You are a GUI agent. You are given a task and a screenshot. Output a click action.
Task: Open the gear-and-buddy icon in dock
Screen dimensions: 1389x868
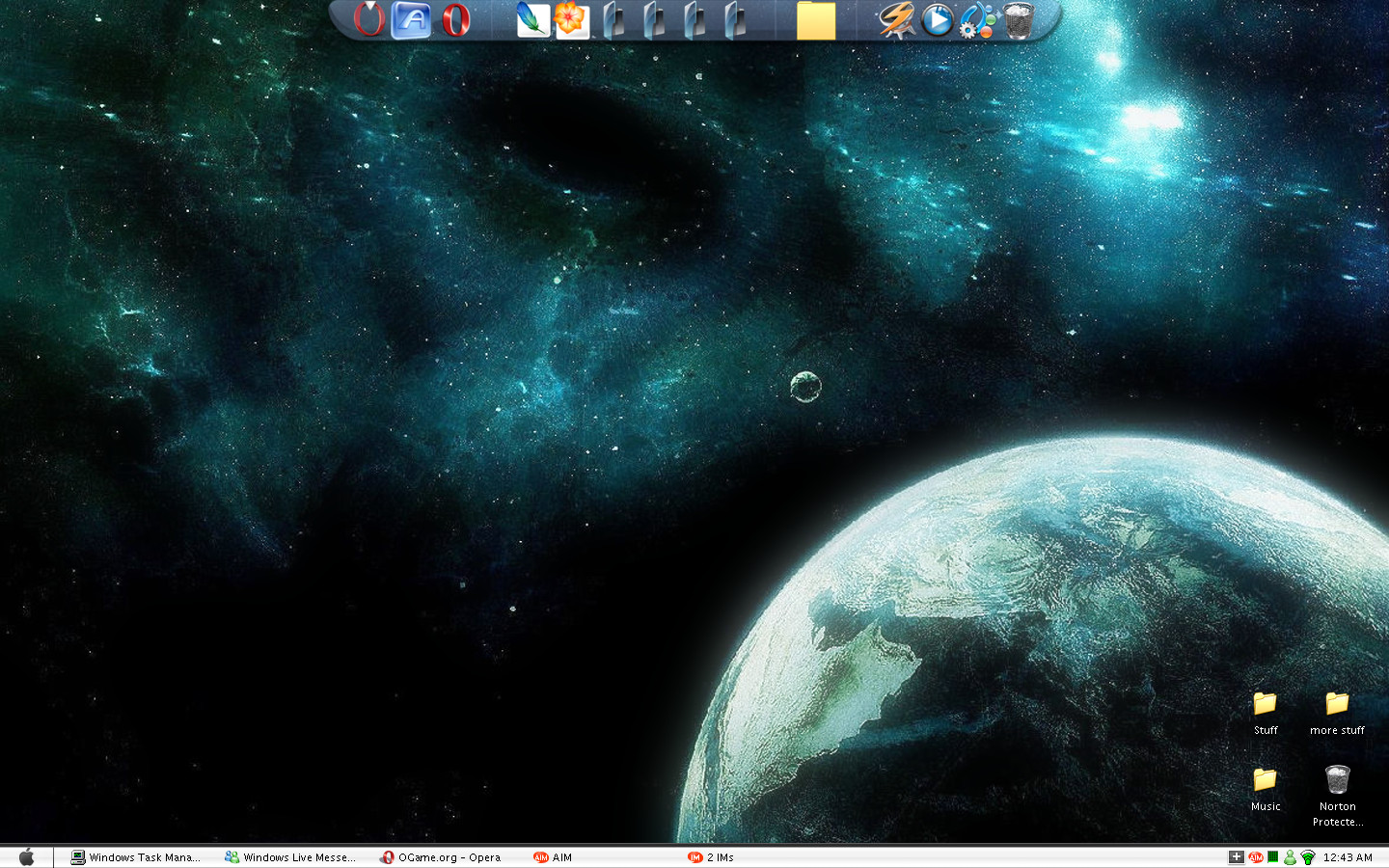point(977,21)
